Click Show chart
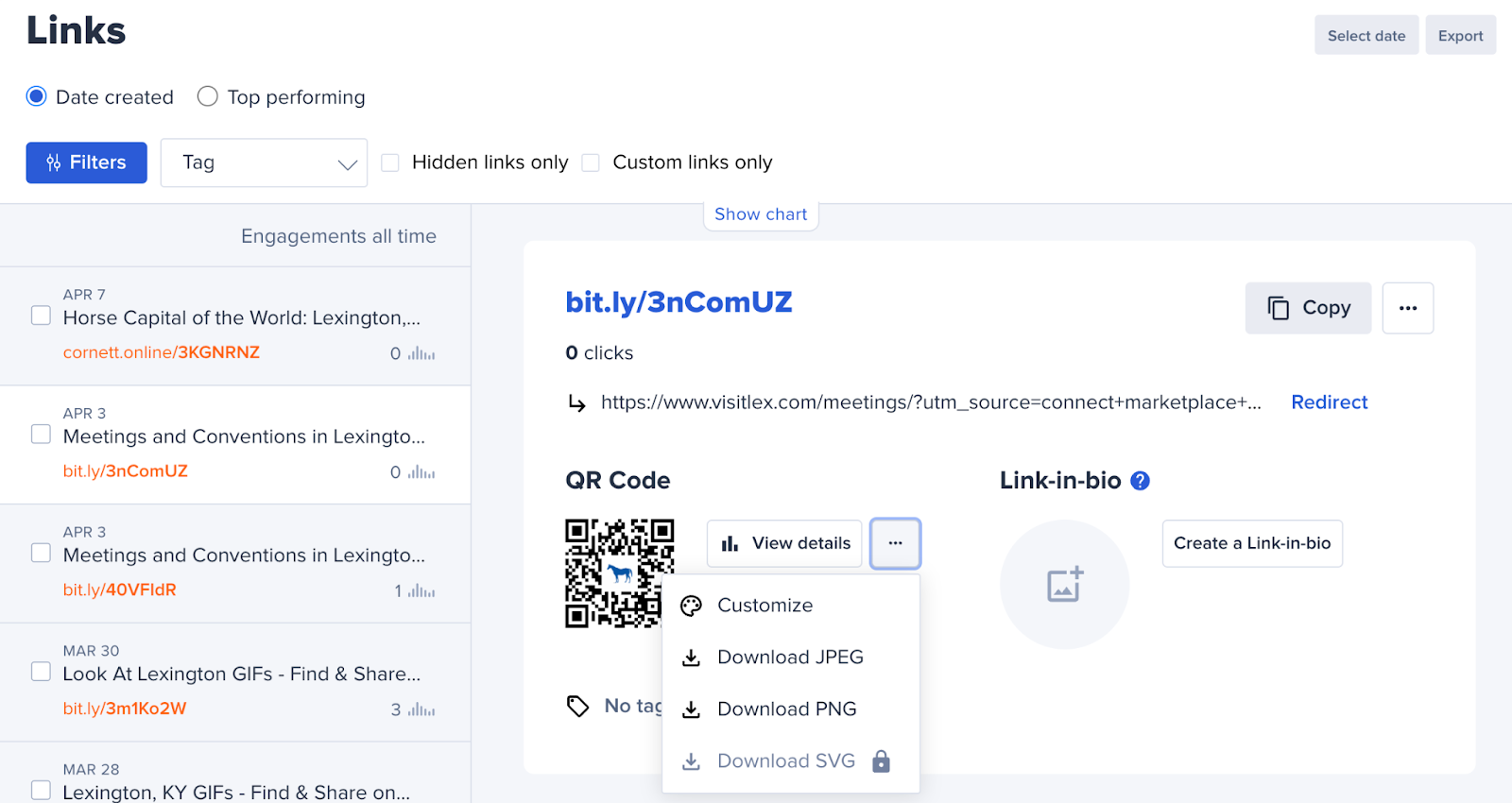This screenshot has height=803, width=1512. [x=761, y=214]
